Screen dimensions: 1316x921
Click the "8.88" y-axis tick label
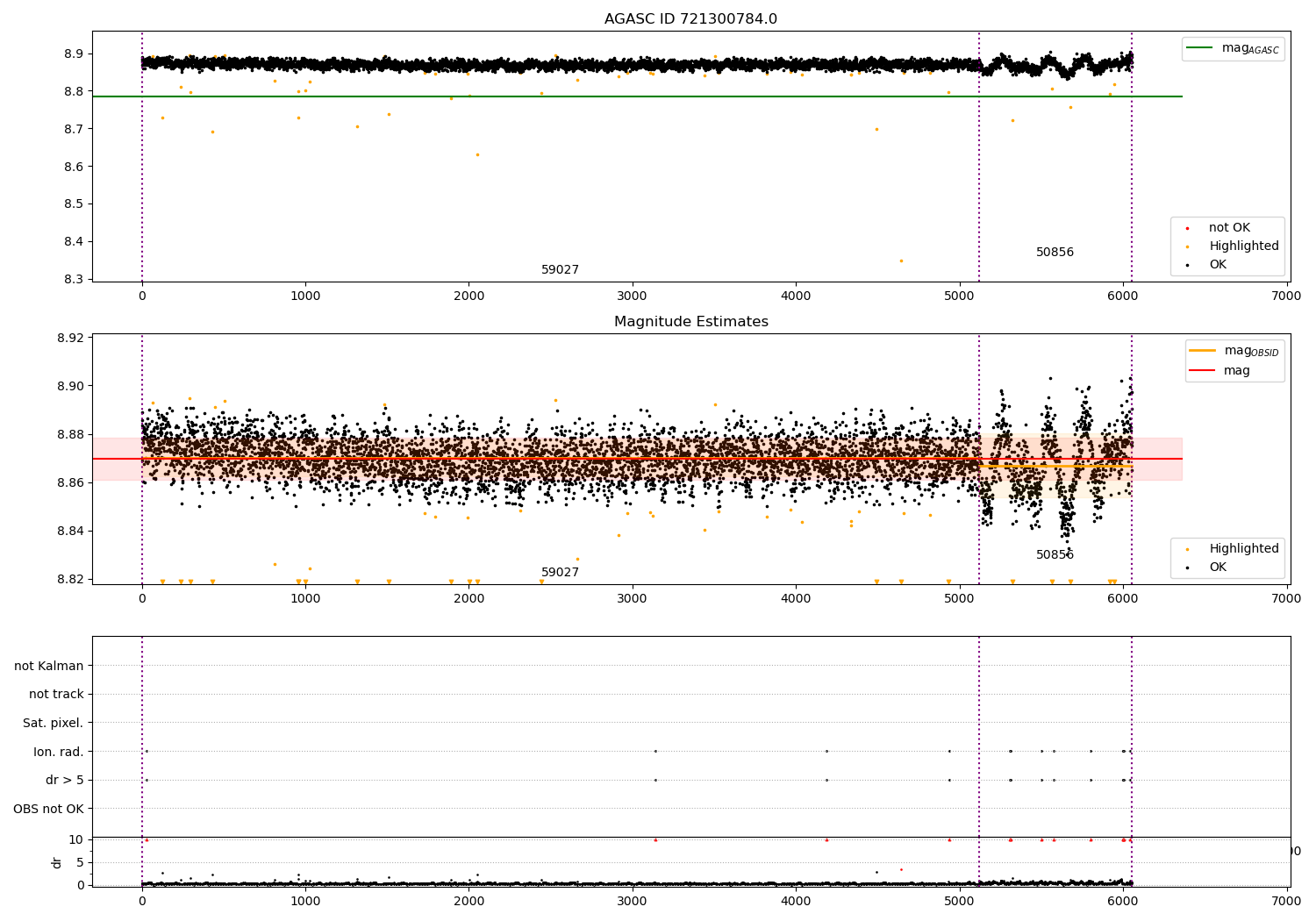click(69, 435)
